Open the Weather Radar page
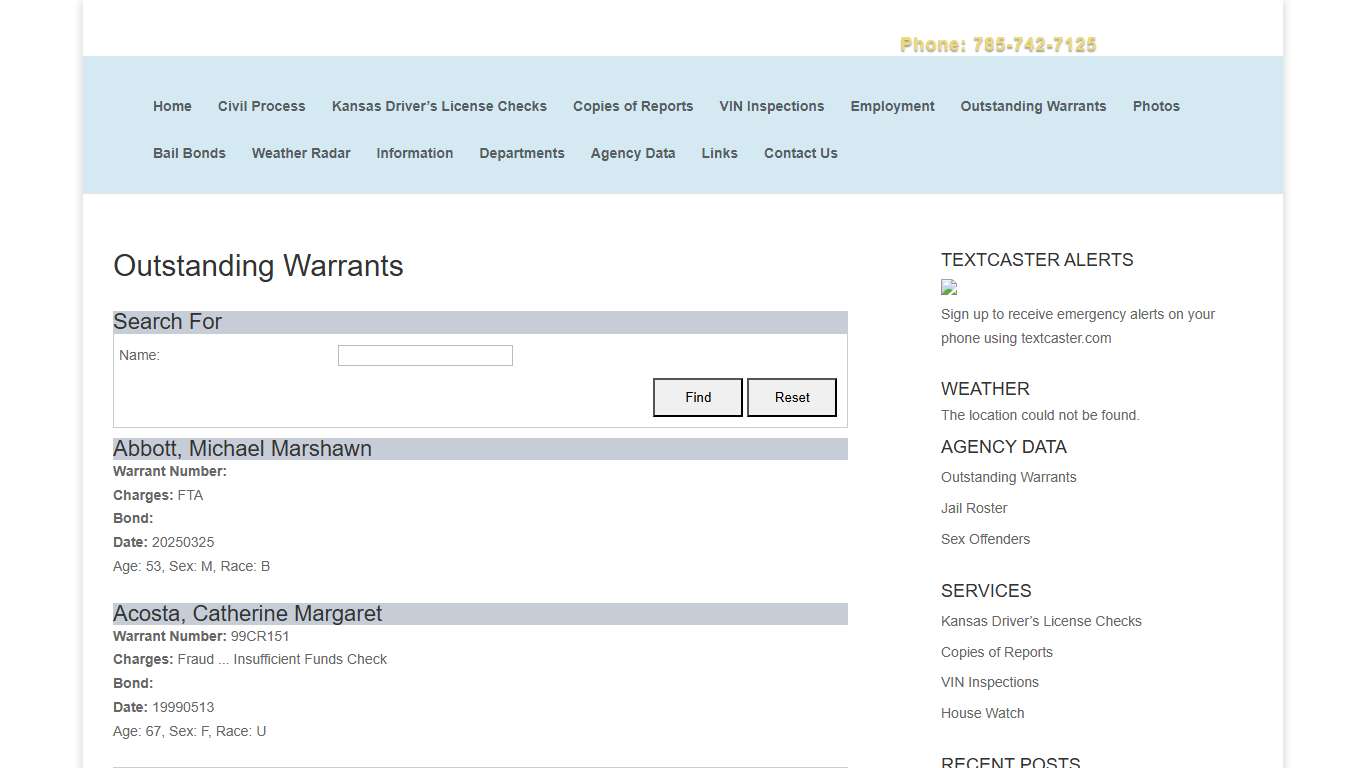Image resolution: width=1366 pixels, height=768 pixels. click(301, 153)
